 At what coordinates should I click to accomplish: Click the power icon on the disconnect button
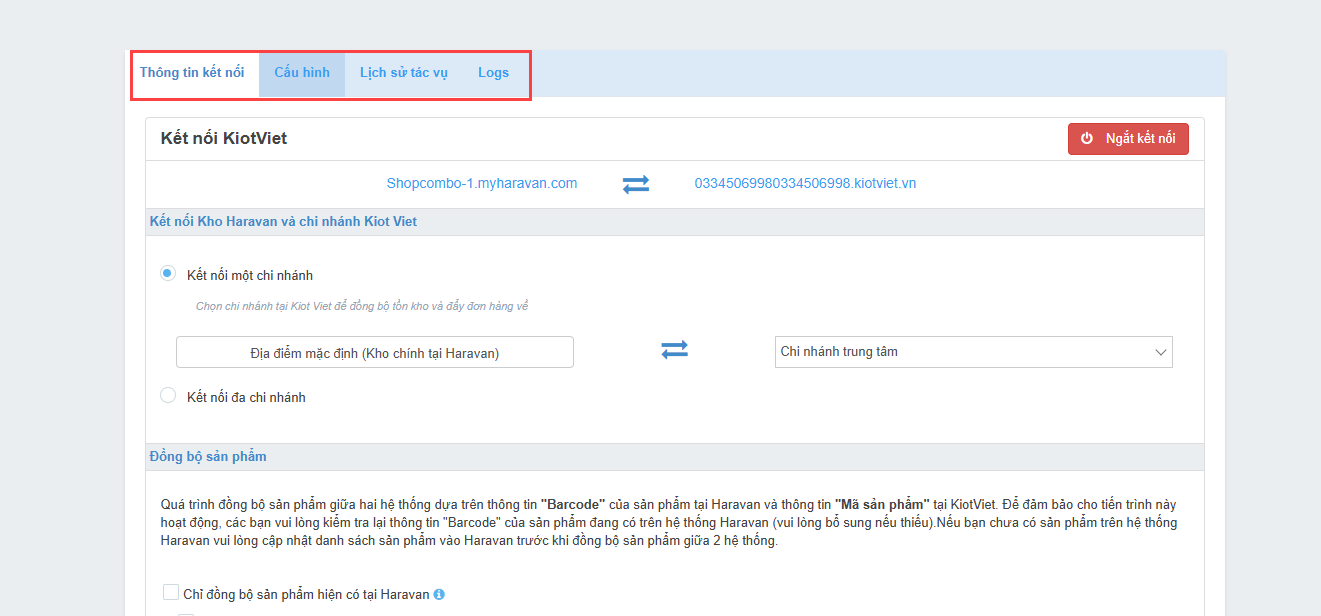(1087, 139)
